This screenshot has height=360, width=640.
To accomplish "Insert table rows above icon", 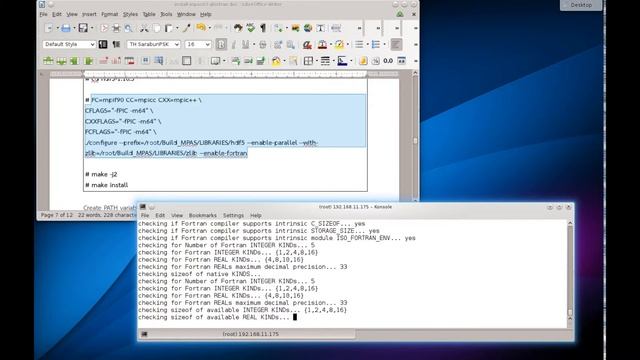I will coord(48,61).
